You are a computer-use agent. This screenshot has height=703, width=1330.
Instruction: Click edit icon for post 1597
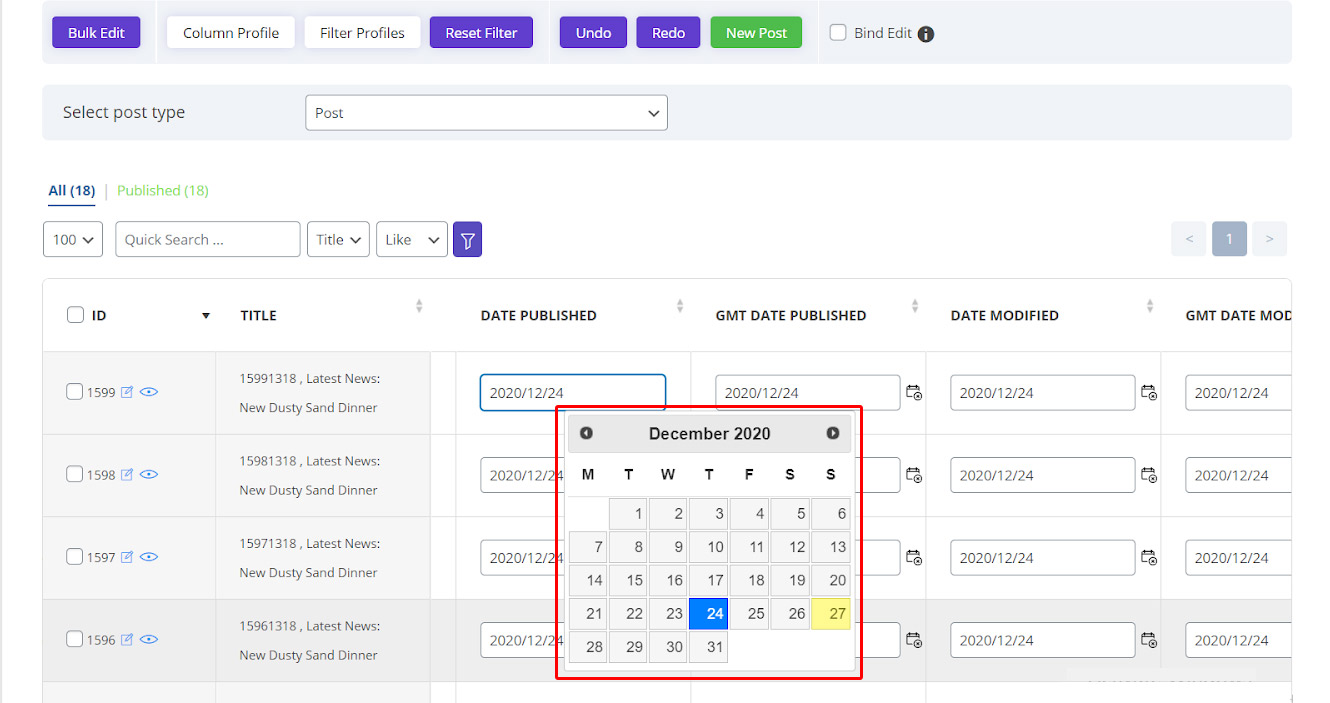(127, 557)
